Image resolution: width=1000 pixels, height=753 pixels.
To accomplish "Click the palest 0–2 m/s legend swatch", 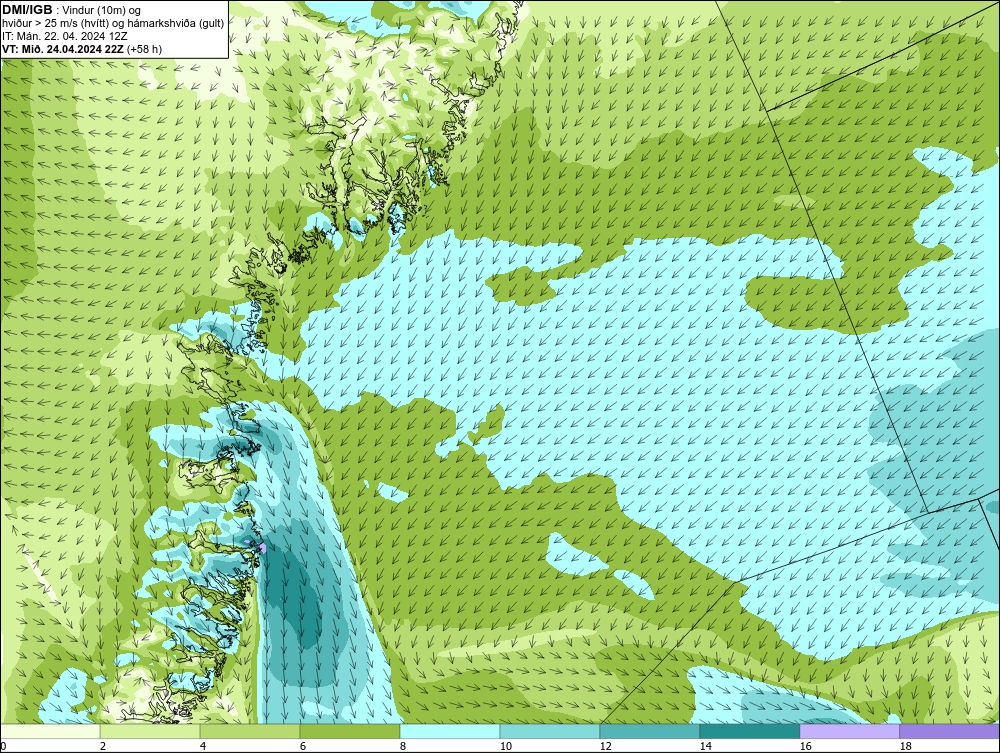I will coord(50,731).
